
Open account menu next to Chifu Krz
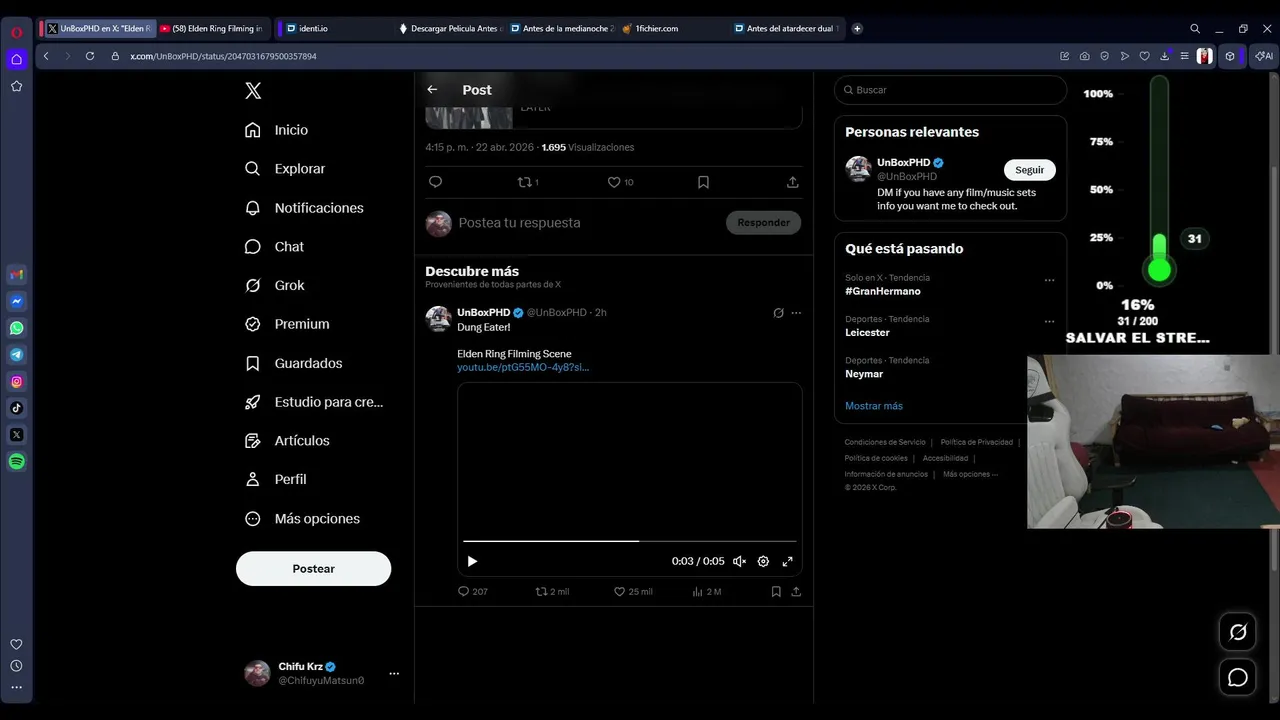(x=394, y=674)
